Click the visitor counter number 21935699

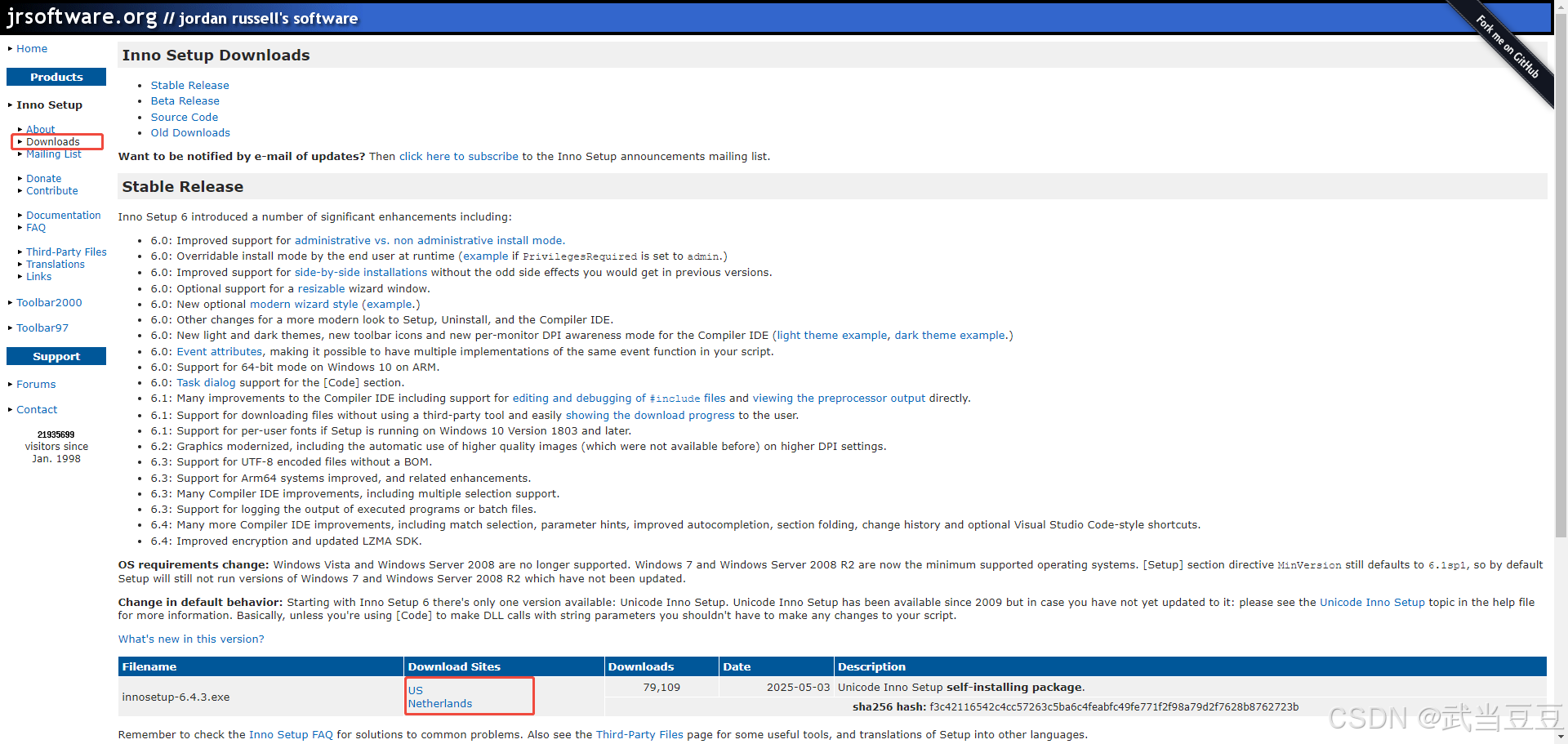tap(56, 434)
